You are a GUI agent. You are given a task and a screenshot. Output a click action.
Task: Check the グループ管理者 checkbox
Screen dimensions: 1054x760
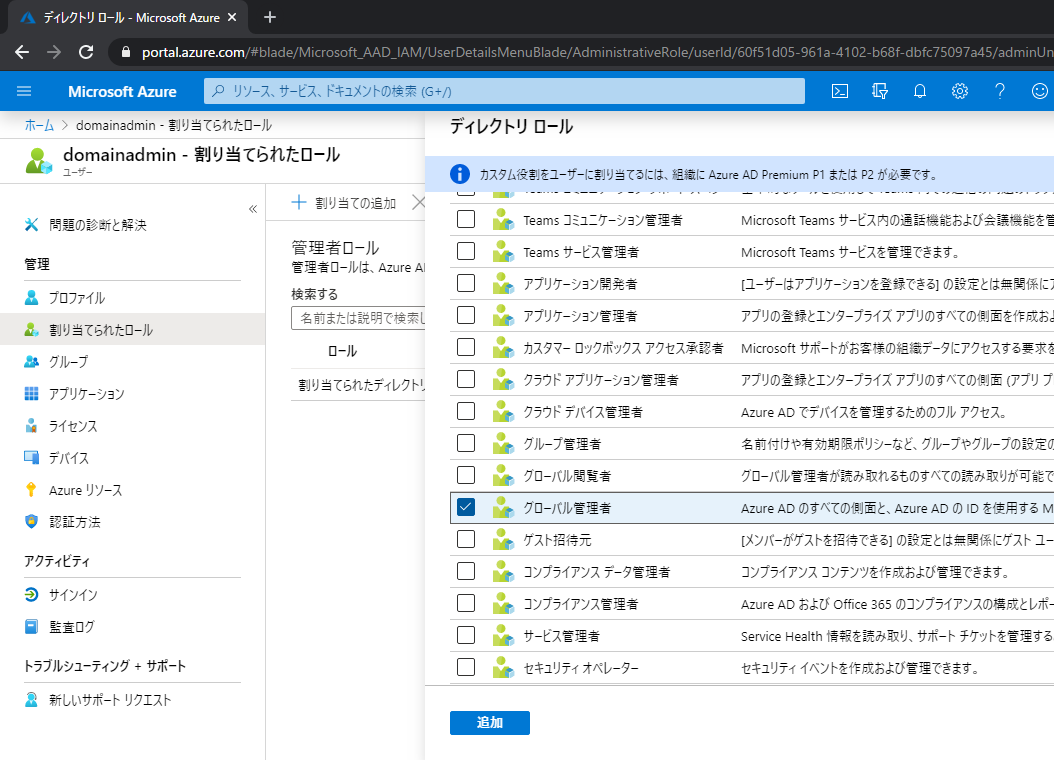(466, 443)
